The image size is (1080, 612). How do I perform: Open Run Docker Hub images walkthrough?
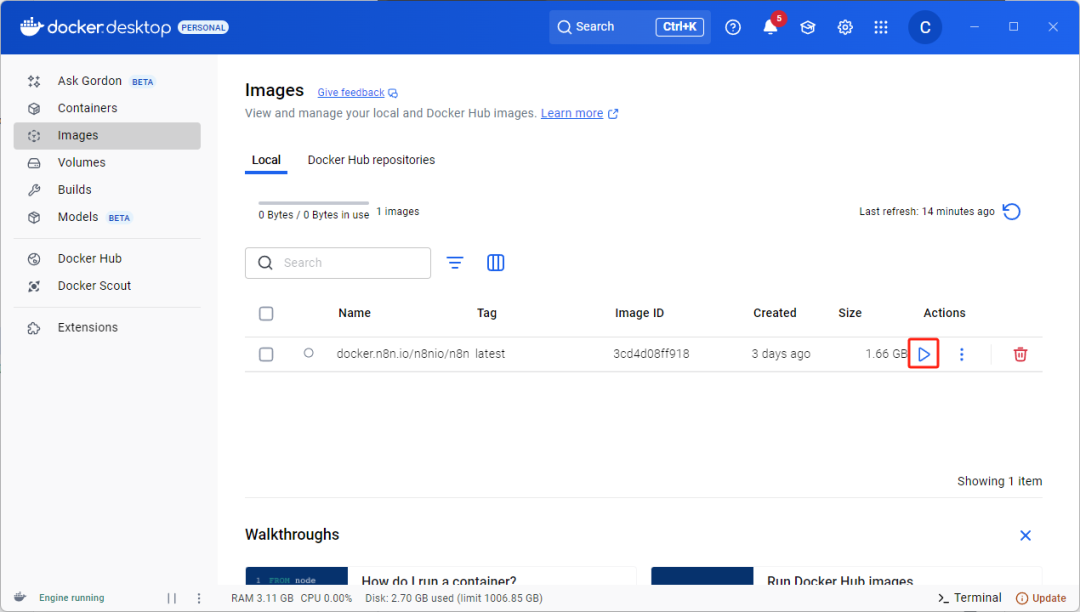(847, 577)
